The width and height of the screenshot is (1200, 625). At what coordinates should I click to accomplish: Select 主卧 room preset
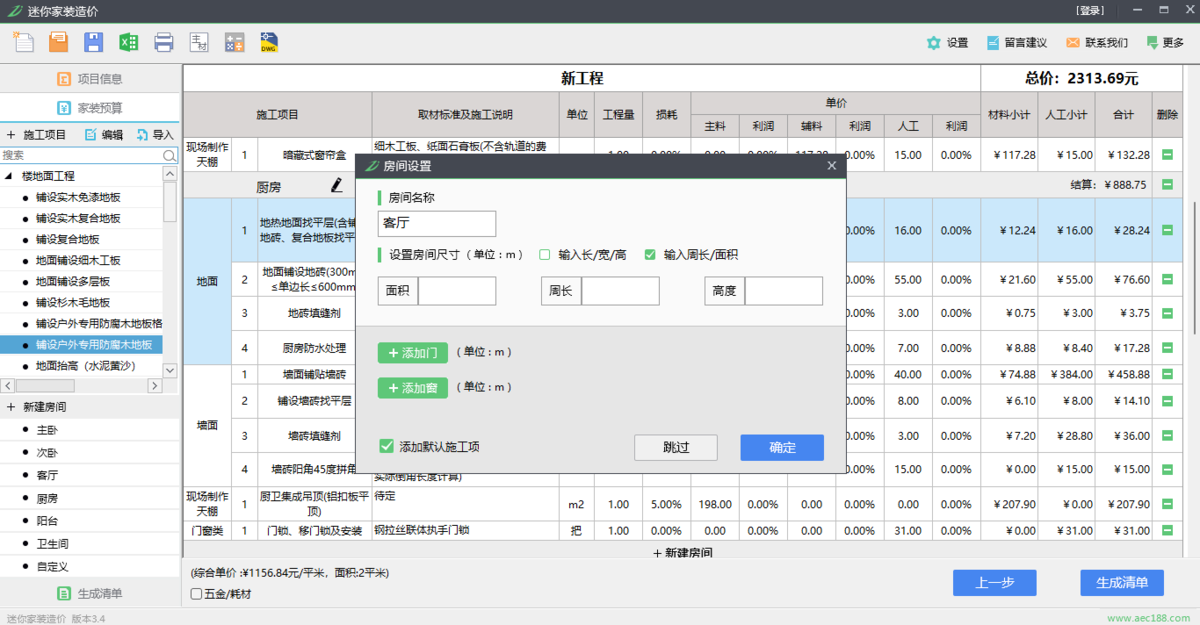click(x=47, y=430)
